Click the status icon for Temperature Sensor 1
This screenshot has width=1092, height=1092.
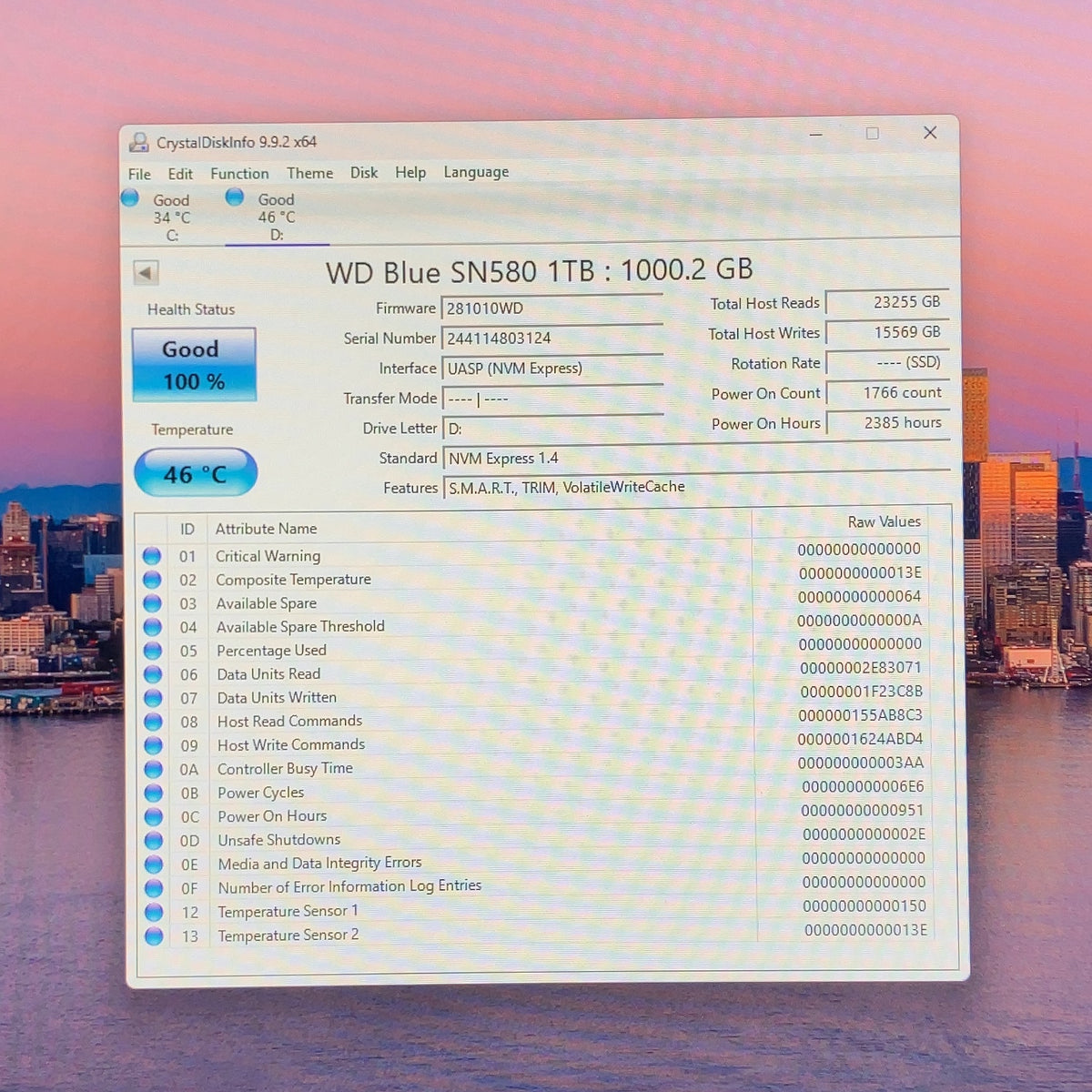click(154, 912)
